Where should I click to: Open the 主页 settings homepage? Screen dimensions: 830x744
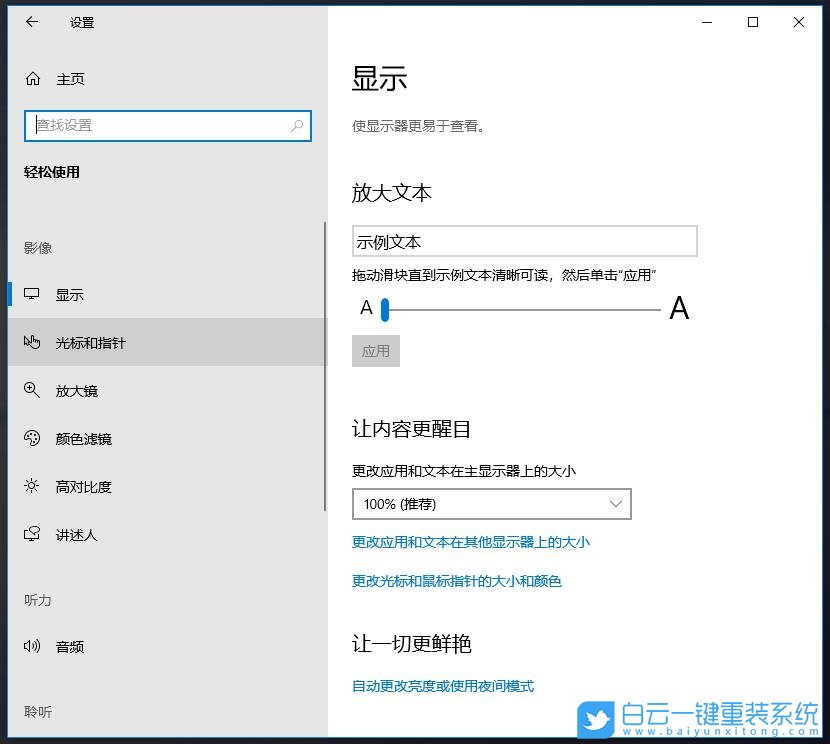pos(60,79)
